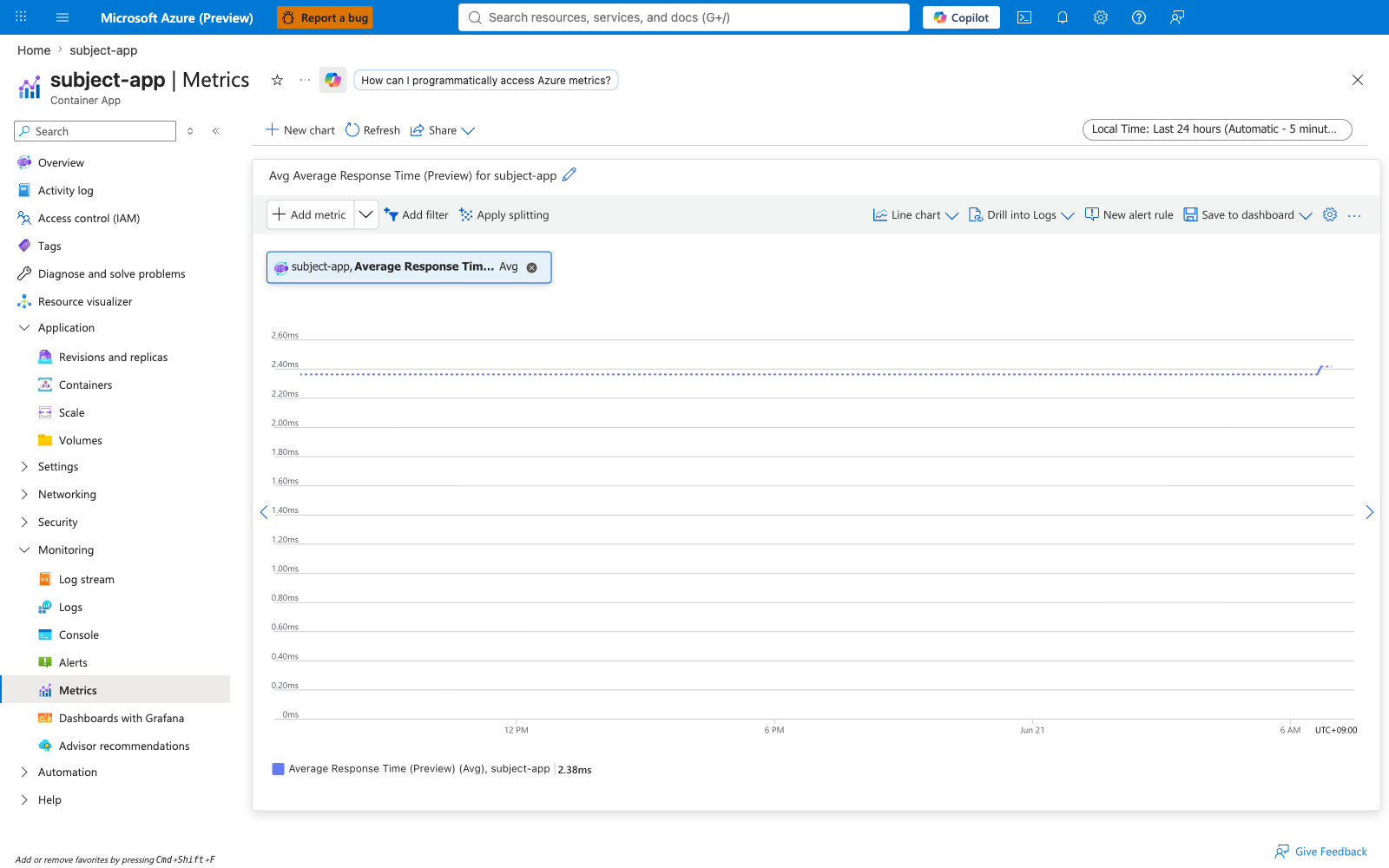Open Dashboards with Grafana
The image size is (1389, 868).
pyautogui.click(x=121, y=719)
